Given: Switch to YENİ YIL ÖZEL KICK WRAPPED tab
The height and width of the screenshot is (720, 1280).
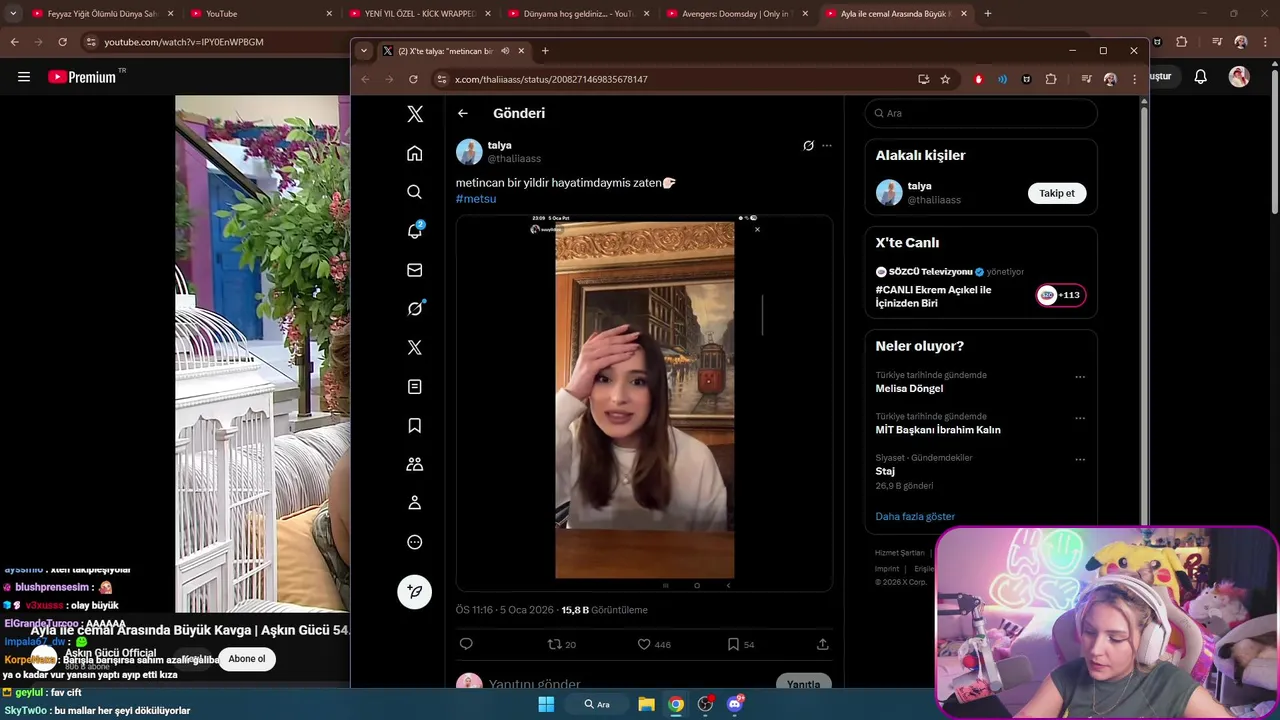Looking at the screenshot, I should click(420, 14).
